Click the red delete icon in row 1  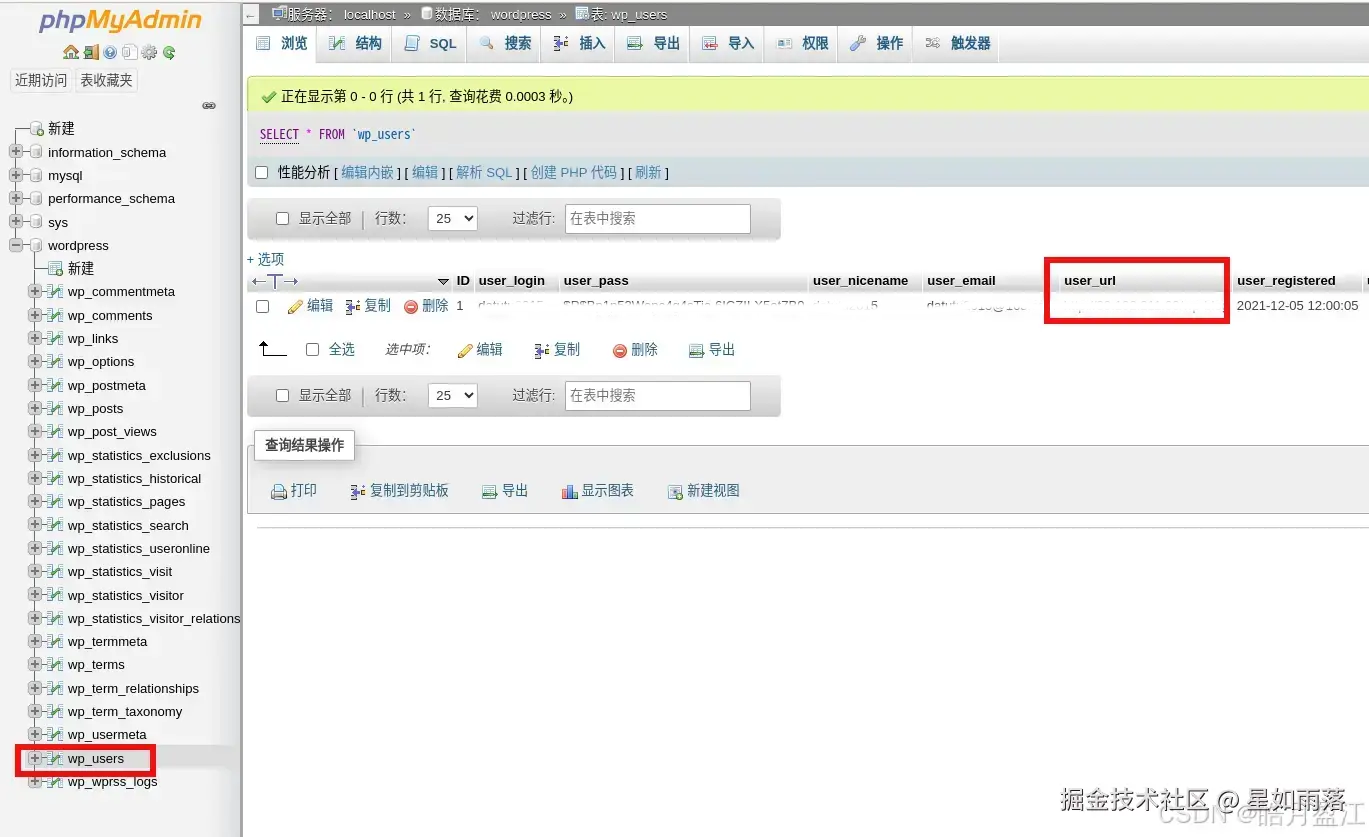pos(411,306)
